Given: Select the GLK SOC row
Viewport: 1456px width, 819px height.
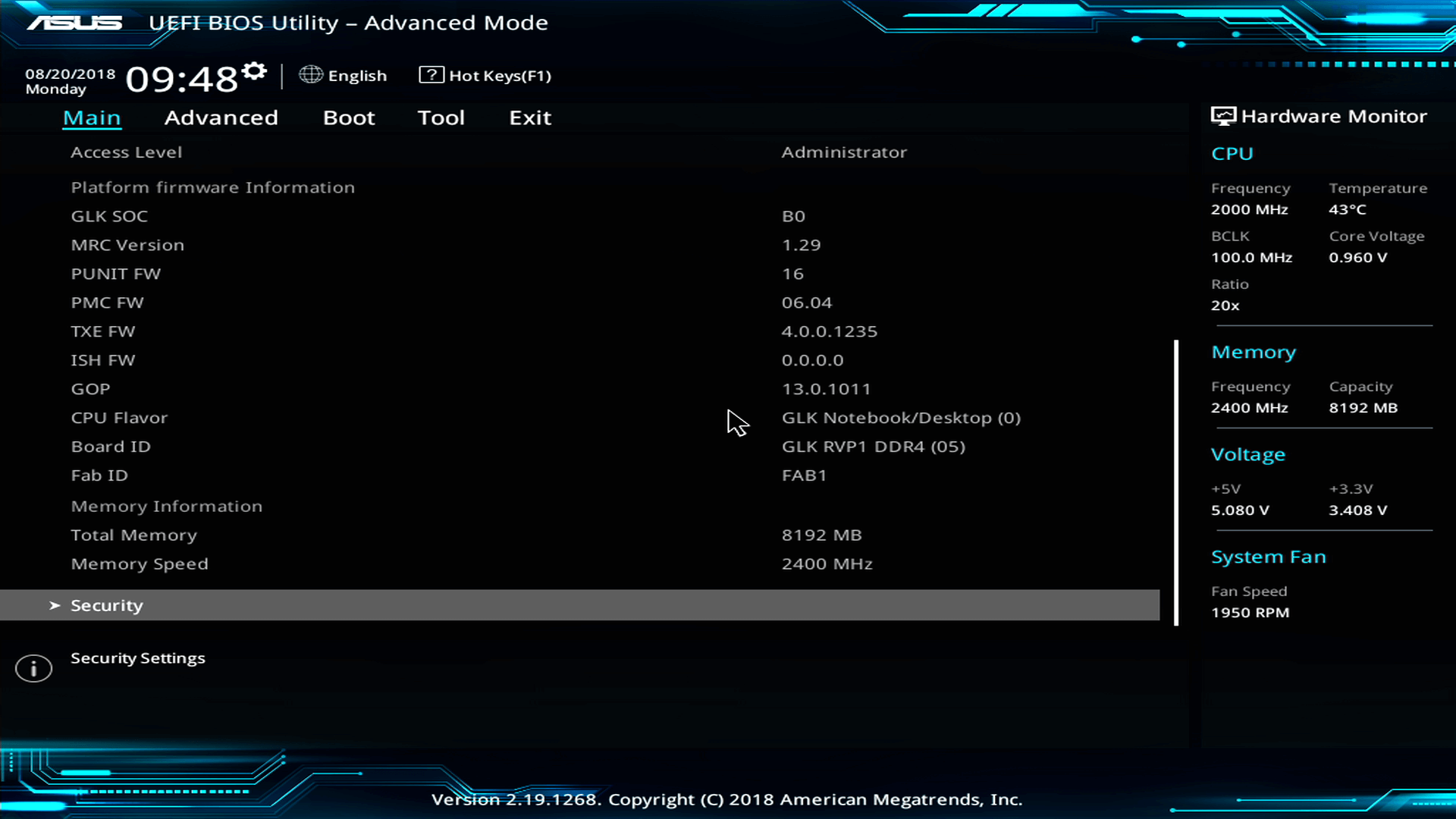Looking at the screenshot, I should pyautogui.click(x=109, y=216).
